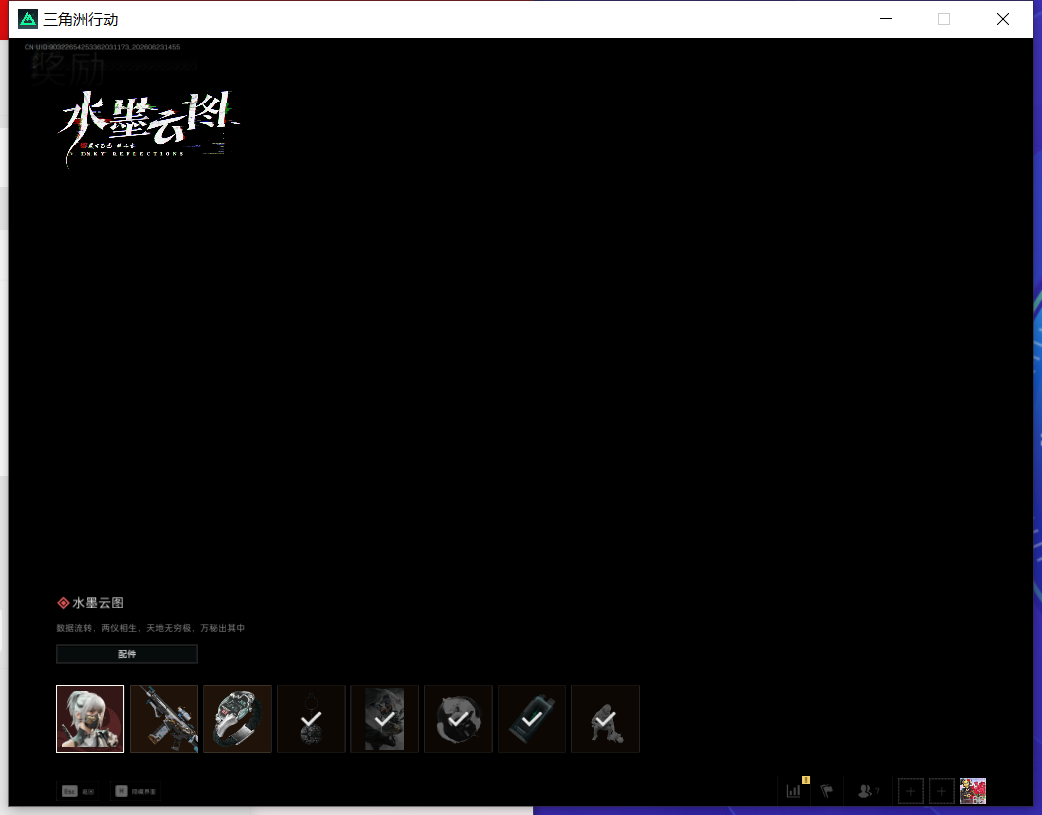Open the player avatar picture

pos(973,791)
